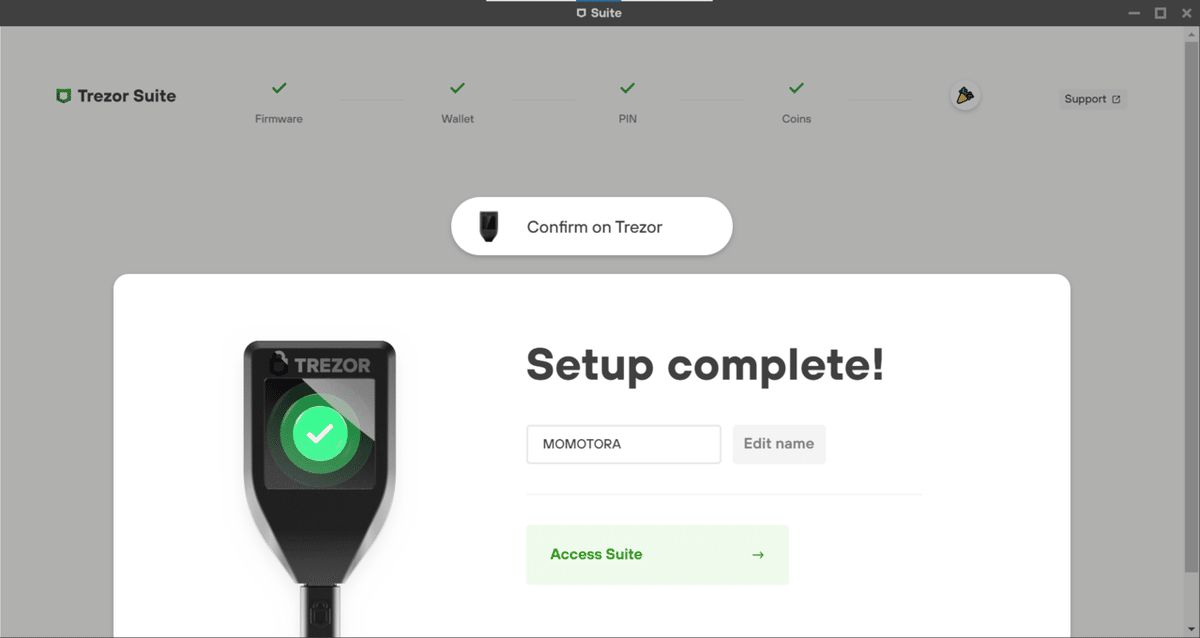Click the PIN step green checkmark
This screenshot has height=638, width=1200.
click(x=627, y=88)
